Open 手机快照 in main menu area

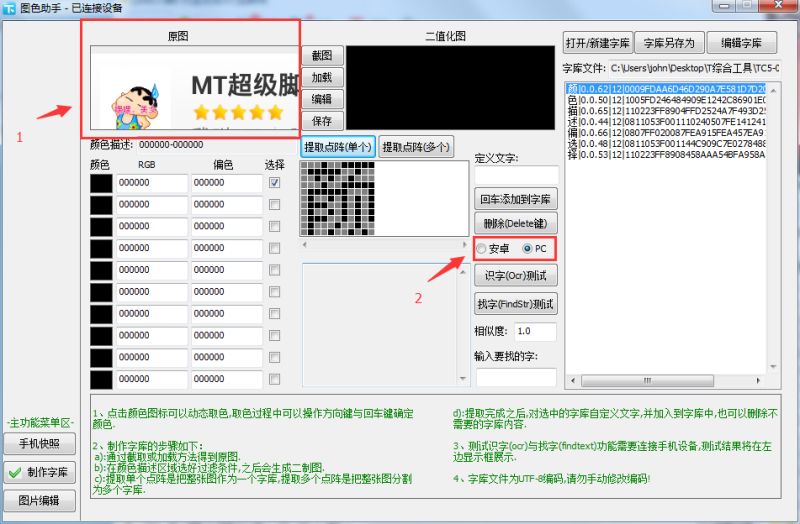pos(40,443)
